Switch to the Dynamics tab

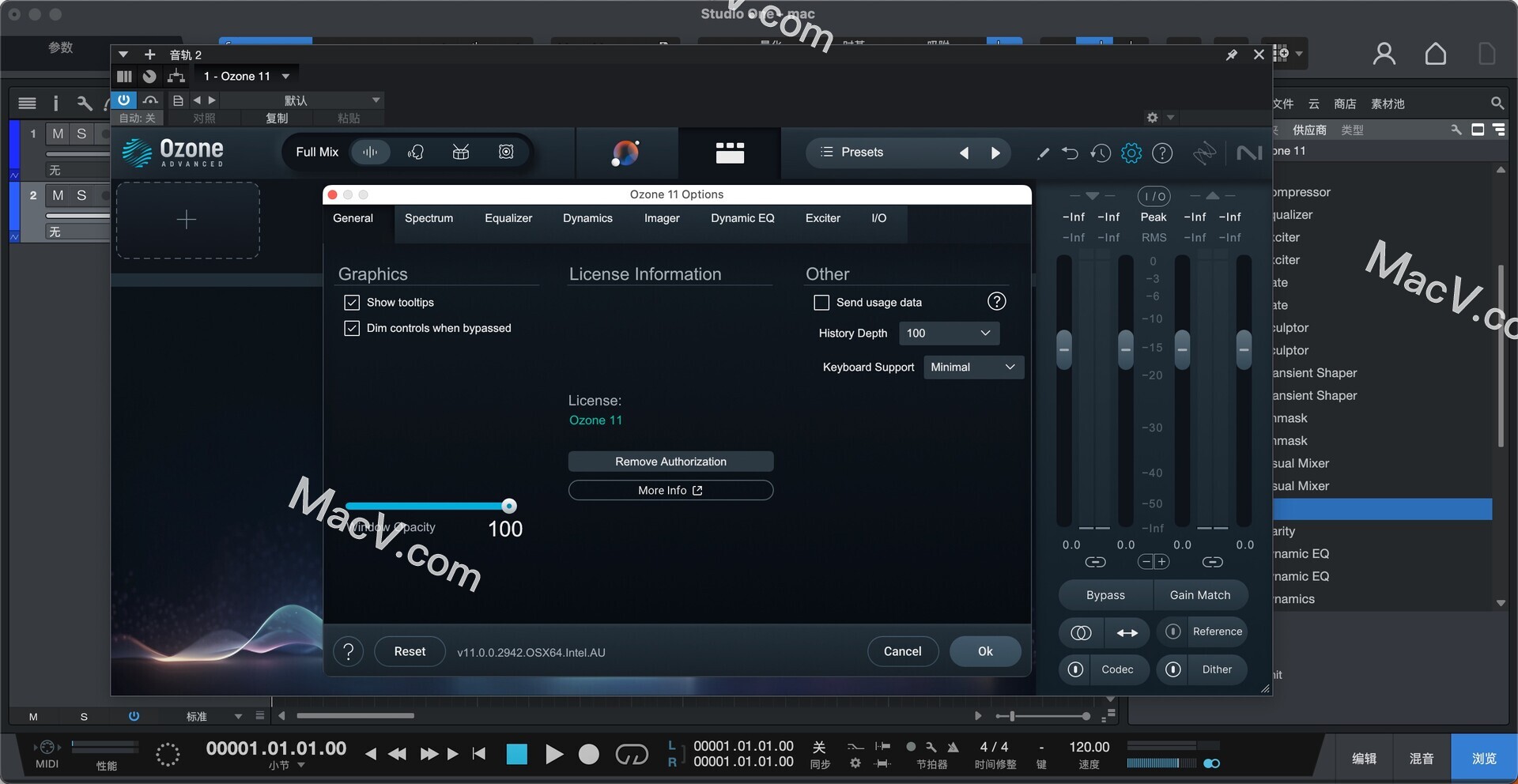[587, 218]
